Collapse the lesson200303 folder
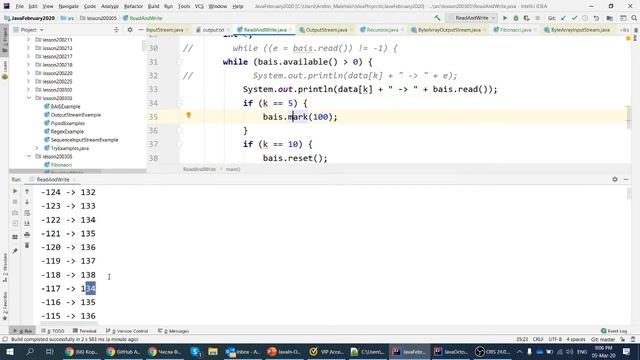Viewport: 640px width, 360px height. (29, 98)
